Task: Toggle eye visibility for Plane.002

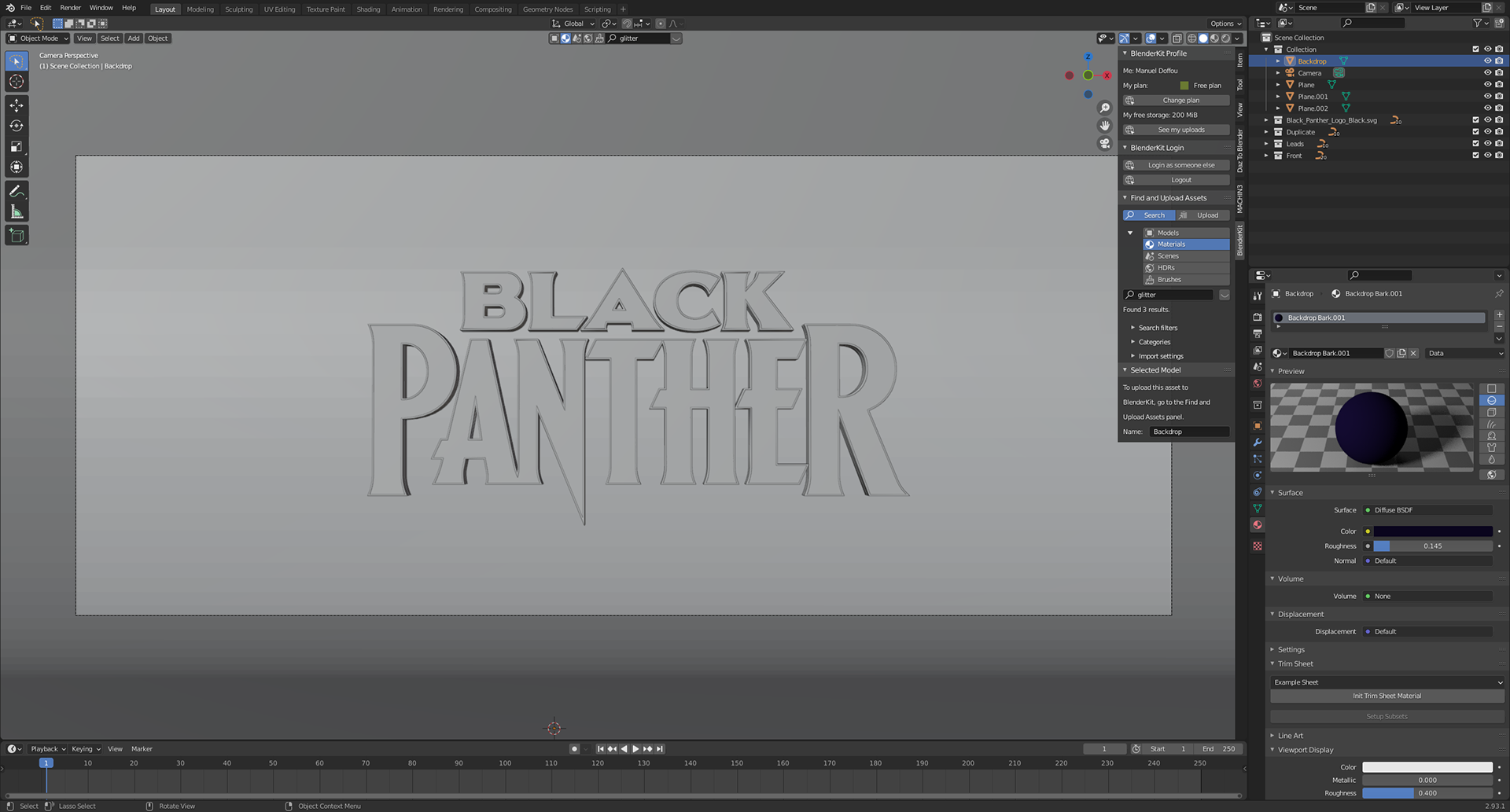Action: coord(1487,108)
